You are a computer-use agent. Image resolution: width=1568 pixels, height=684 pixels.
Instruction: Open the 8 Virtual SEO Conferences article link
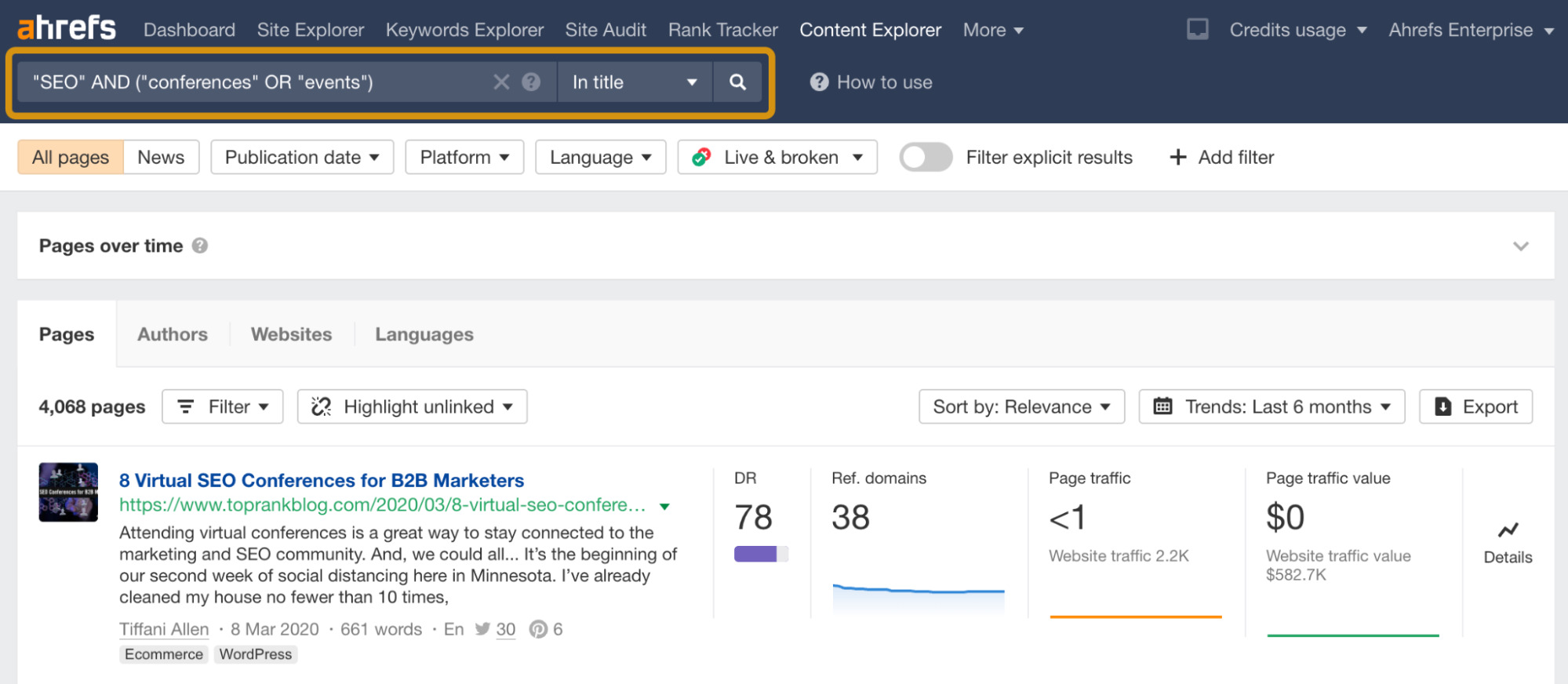322,480
